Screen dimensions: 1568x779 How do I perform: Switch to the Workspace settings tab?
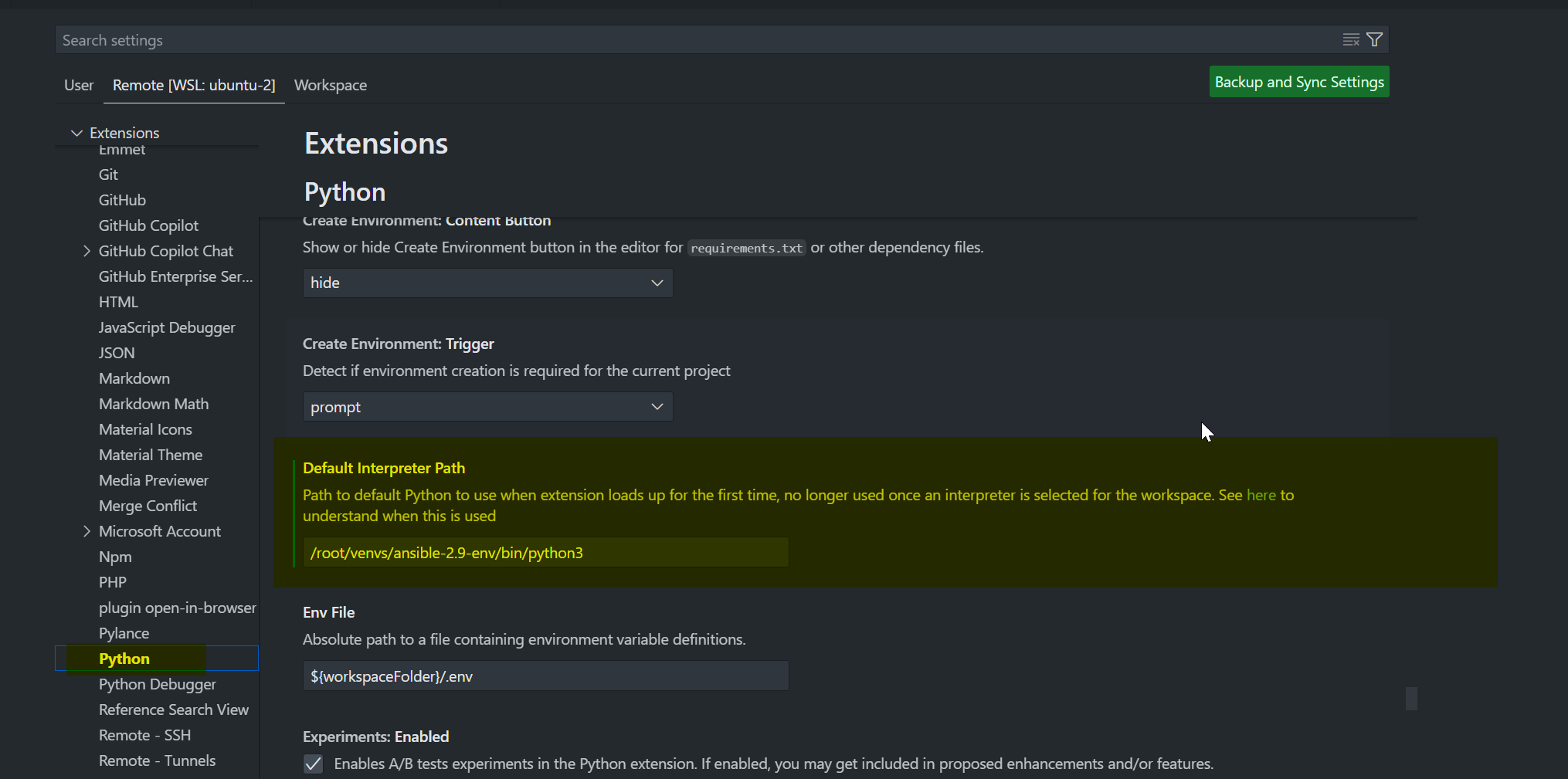click(331, 85)
